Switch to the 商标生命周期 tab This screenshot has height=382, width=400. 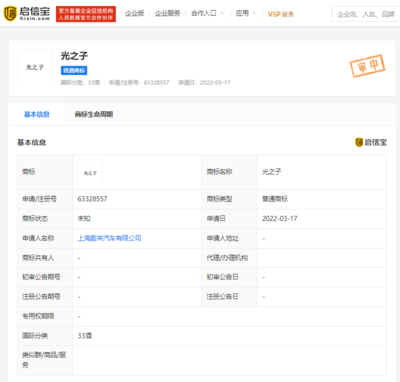[94, 114]
